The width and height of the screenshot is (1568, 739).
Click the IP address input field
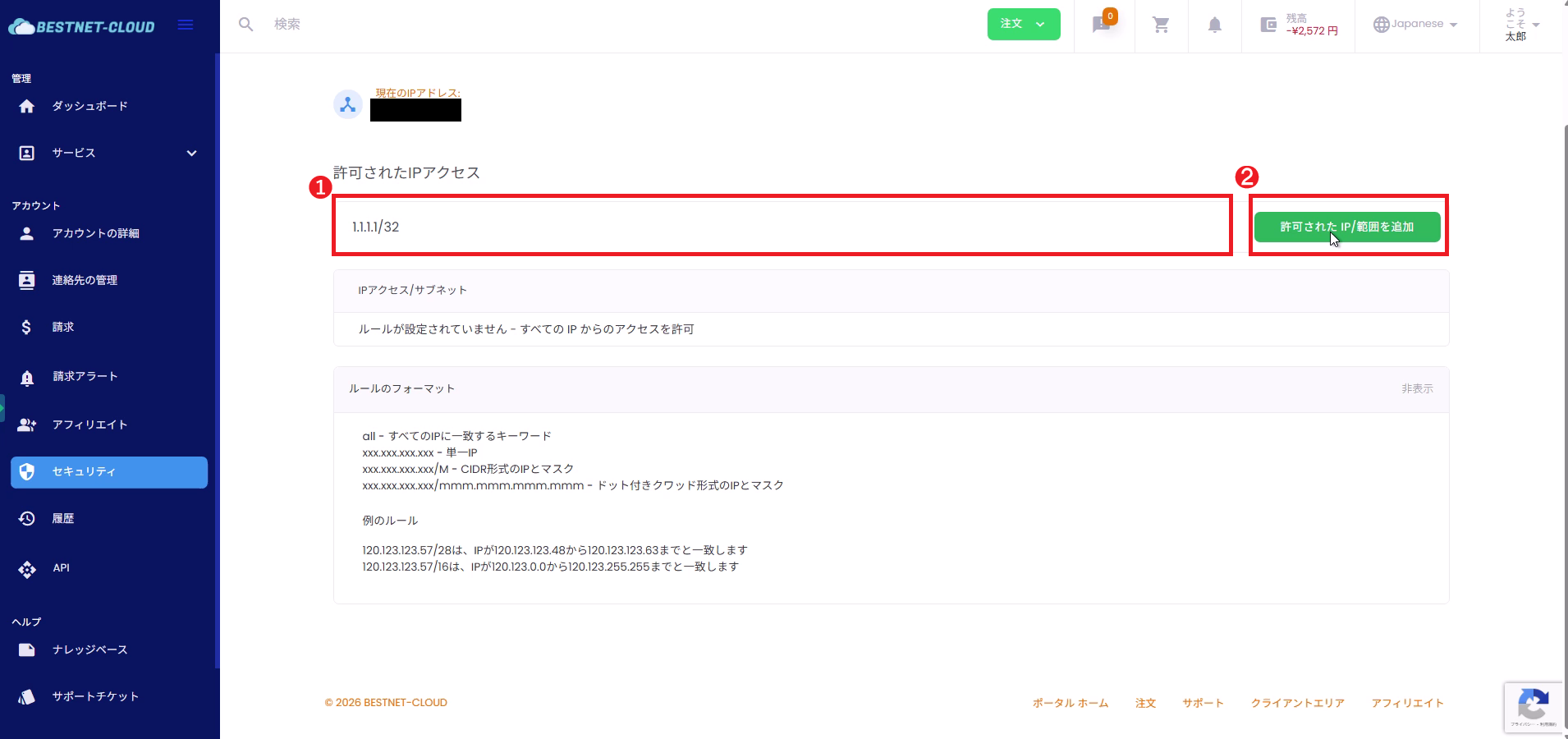pyautogui.click(x=782, y=227)
